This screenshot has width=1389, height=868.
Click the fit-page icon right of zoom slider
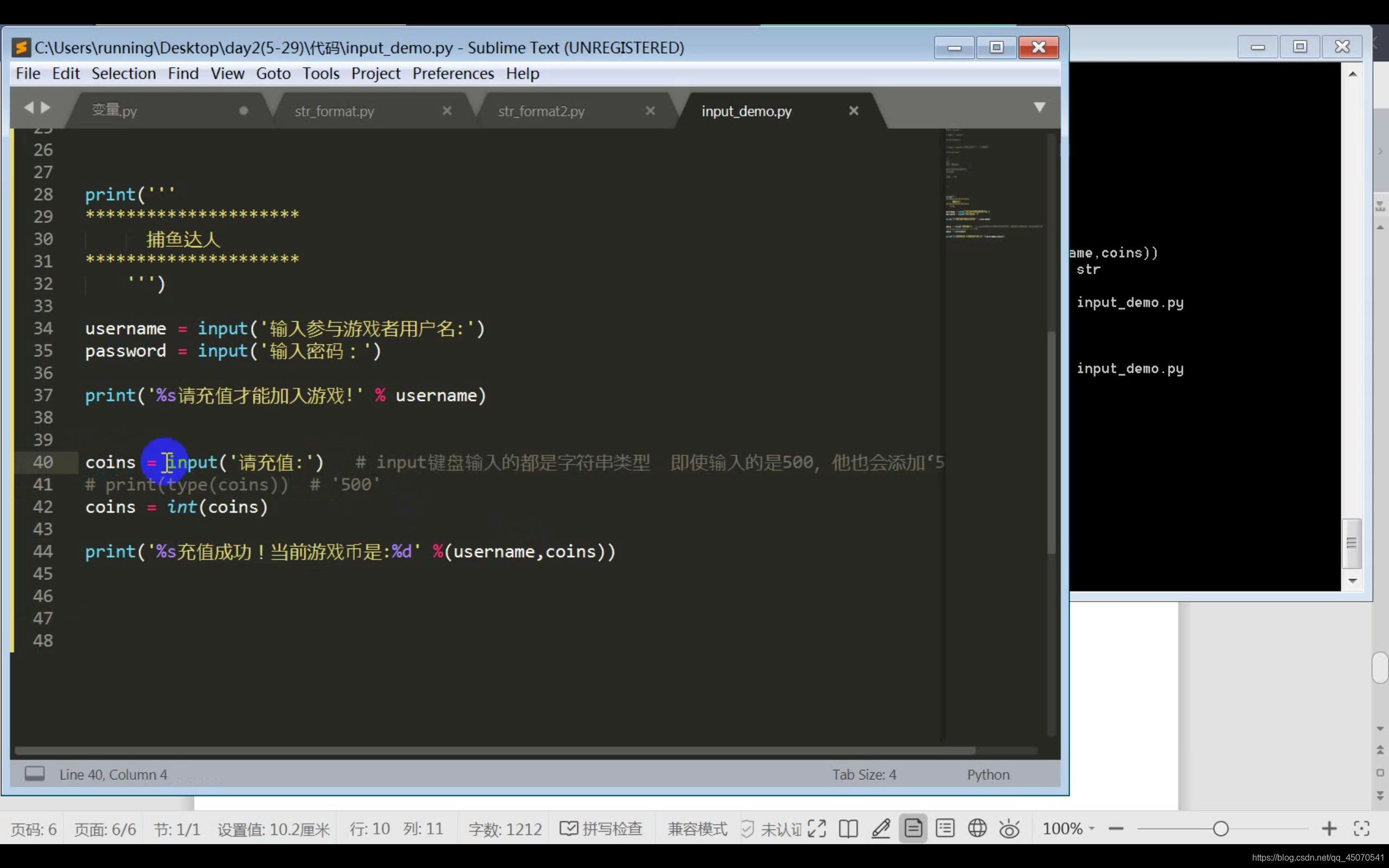[x=1361, y=828]
